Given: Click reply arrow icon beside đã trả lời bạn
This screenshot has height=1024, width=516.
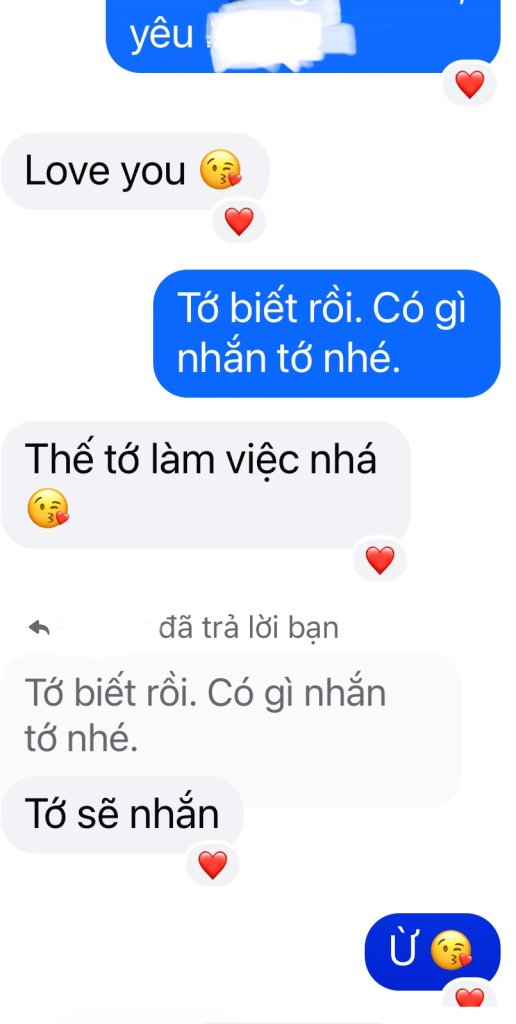Looking at the screenshot, I should (x=39, y=628).
